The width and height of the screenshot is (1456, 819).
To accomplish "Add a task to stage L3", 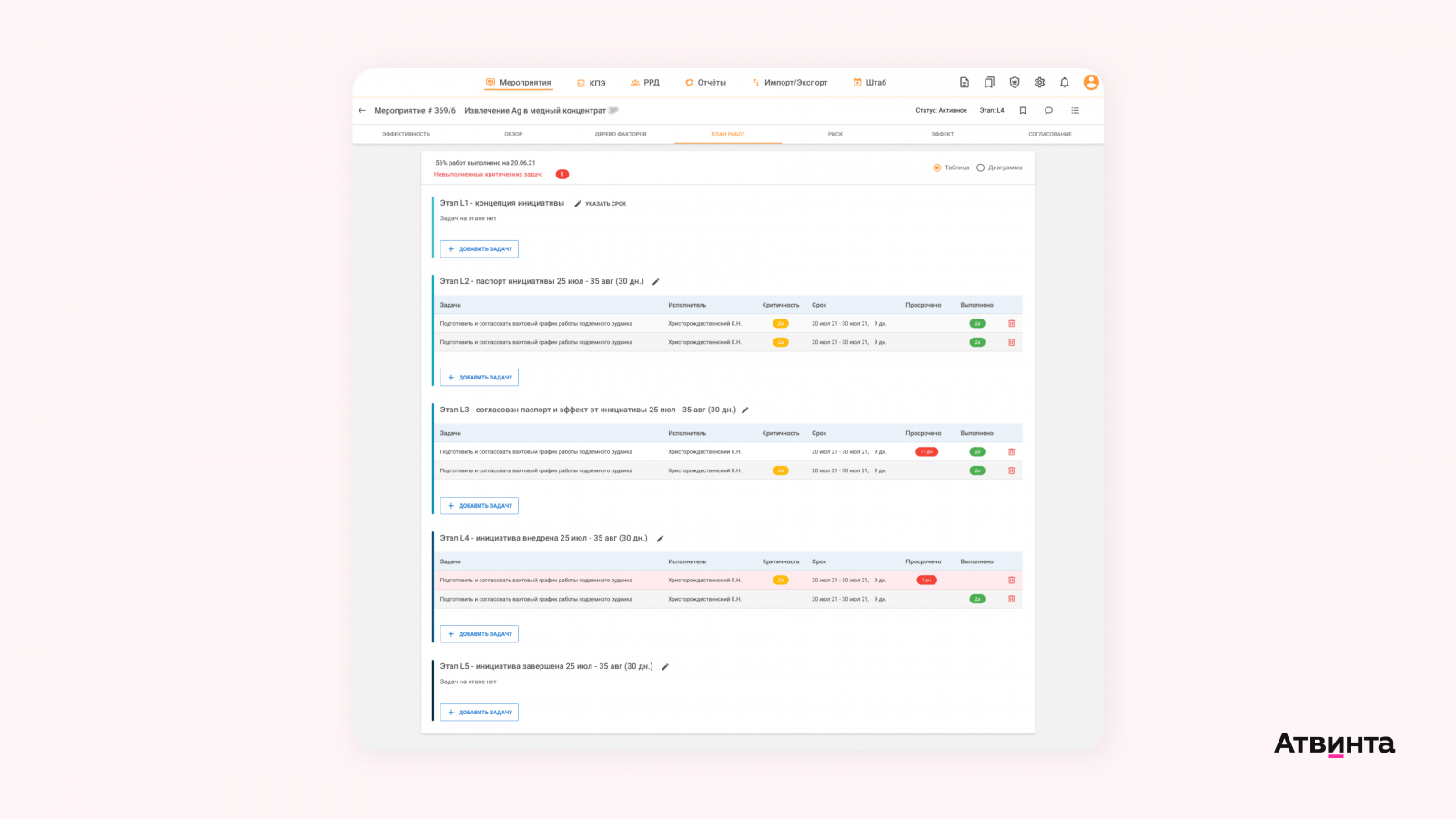I will pos(480,506).
